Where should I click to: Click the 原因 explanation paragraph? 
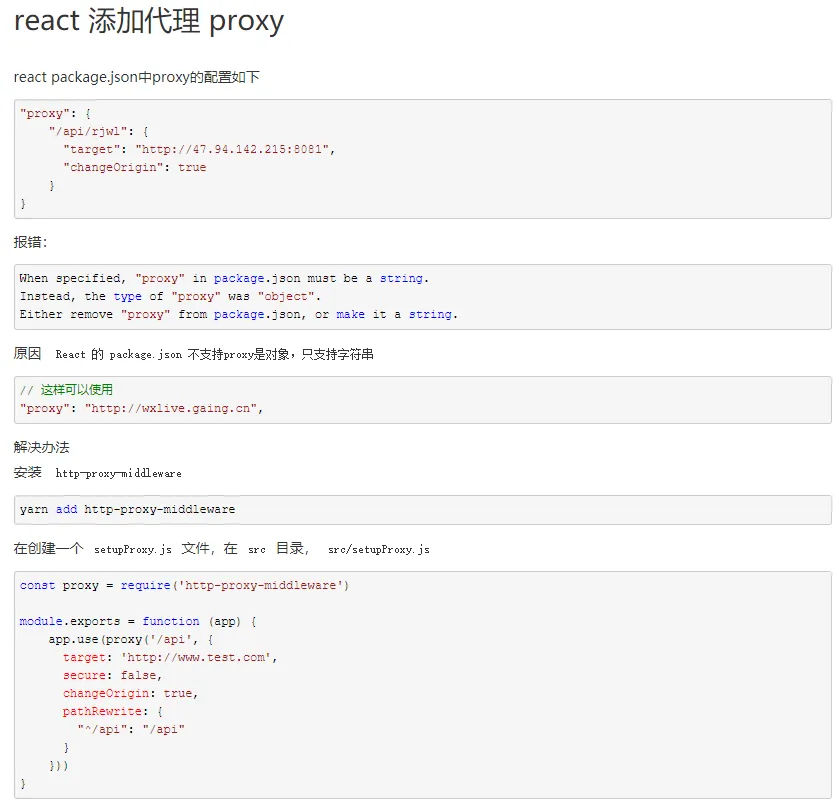click(x=193, y=354)
